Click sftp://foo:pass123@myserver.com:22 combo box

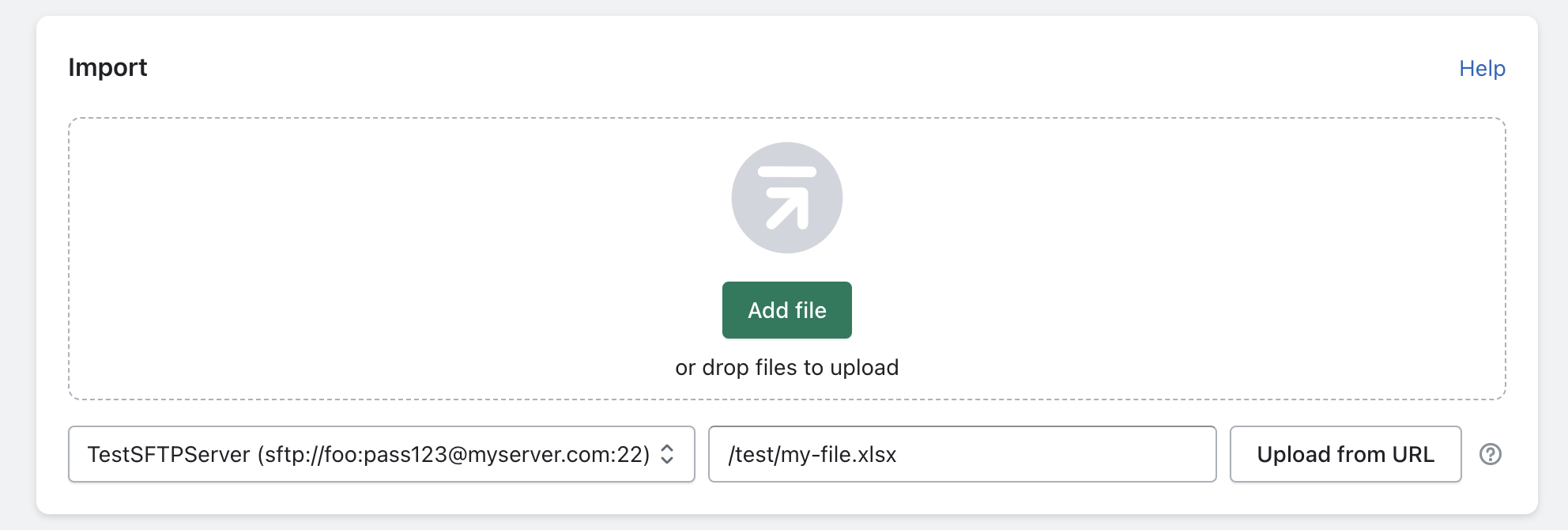381,454
